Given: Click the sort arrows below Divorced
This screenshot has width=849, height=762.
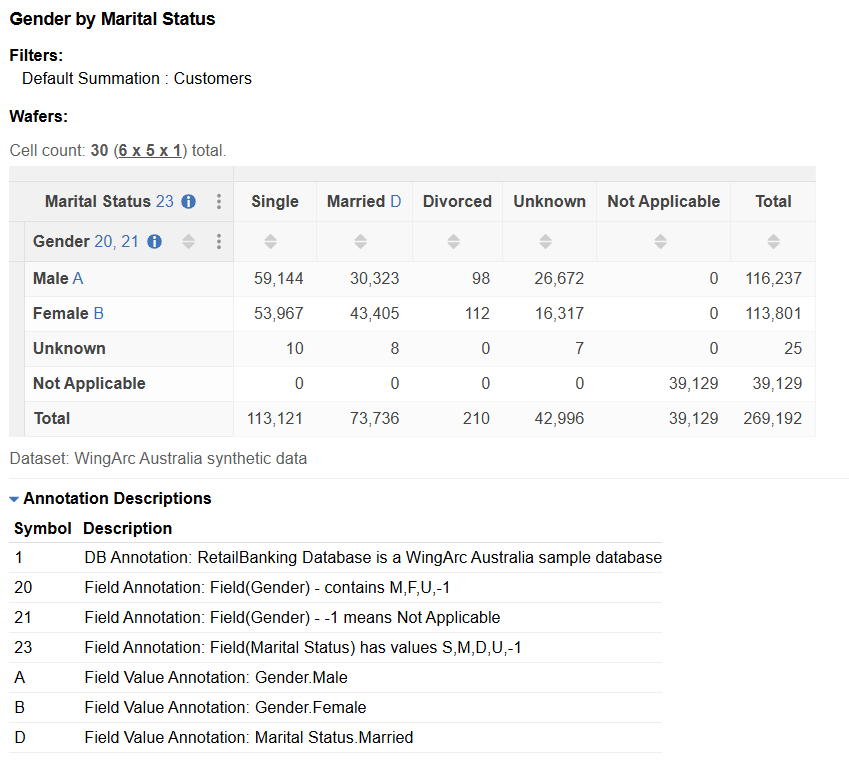Looking at the screenshot, I should 456,241.
